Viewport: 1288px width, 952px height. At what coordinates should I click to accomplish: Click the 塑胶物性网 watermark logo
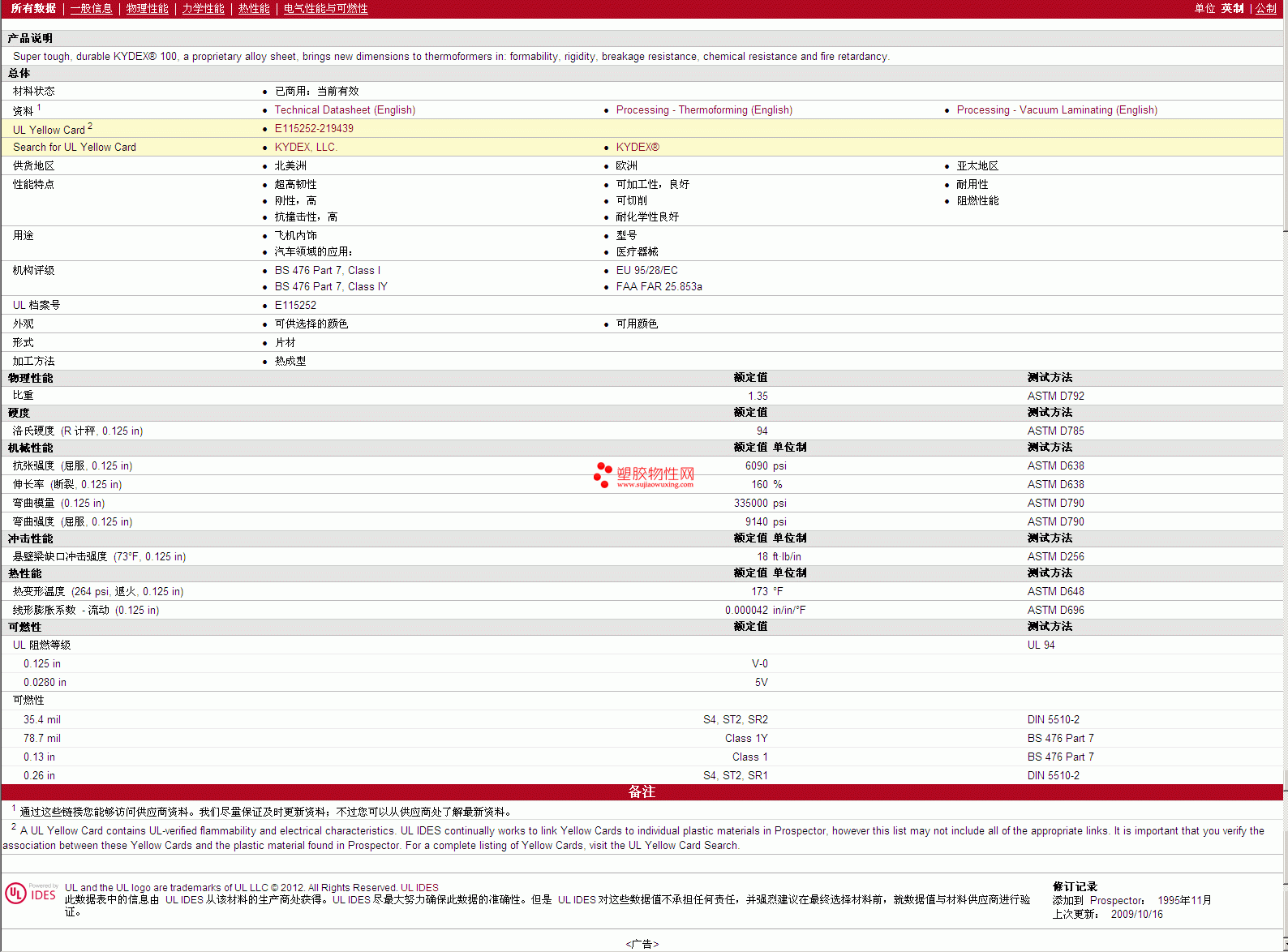pos(644,474)
